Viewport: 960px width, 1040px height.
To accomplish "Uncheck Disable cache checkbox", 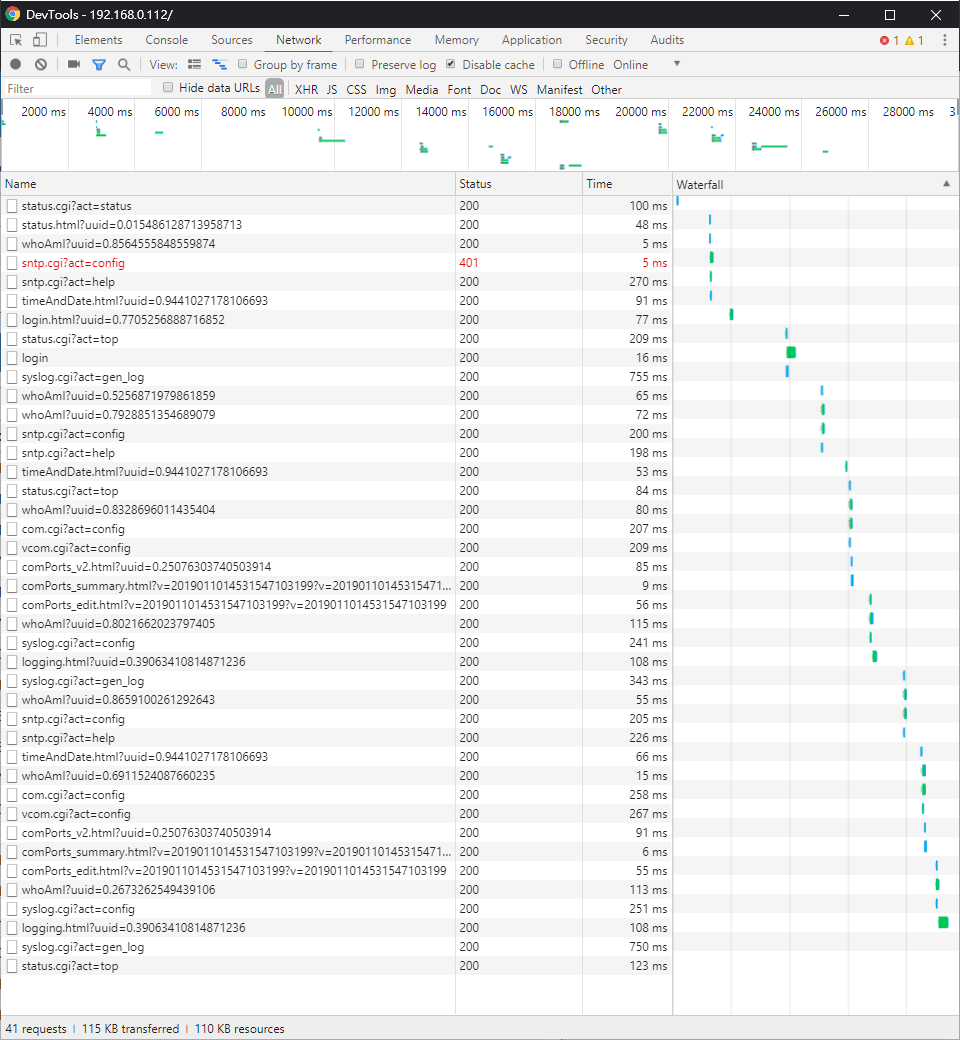I will pyautogui.click(x=450, y=64).
